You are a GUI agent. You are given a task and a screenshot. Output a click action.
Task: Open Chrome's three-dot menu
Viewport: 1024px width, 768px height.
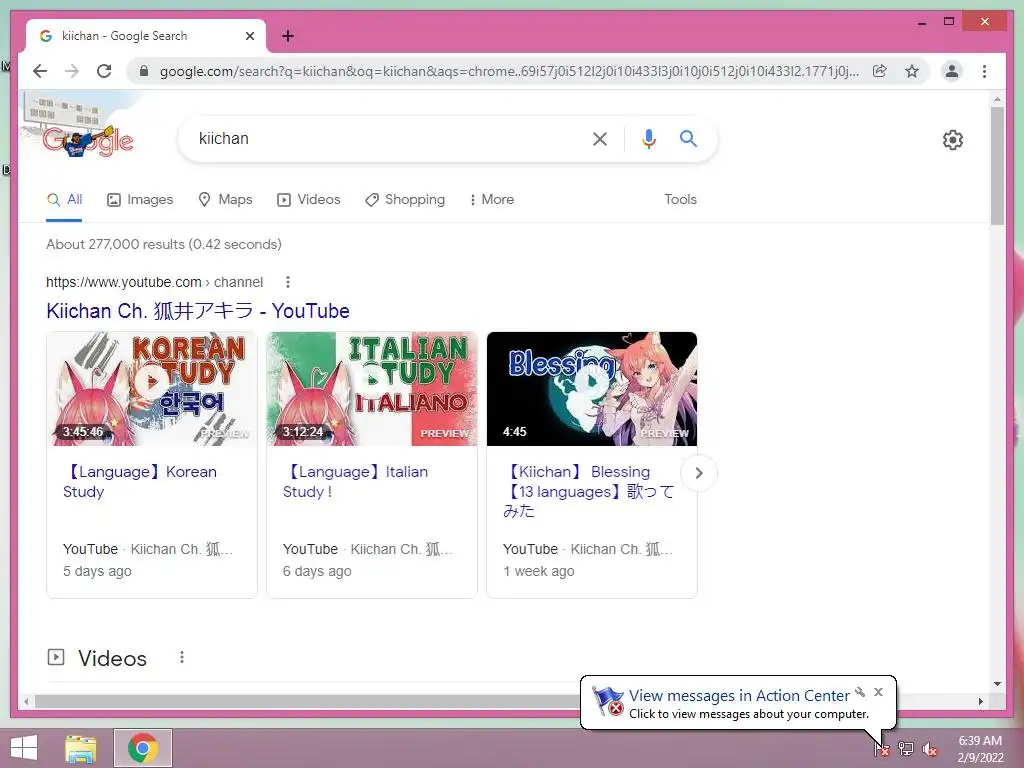click(984, 71)
